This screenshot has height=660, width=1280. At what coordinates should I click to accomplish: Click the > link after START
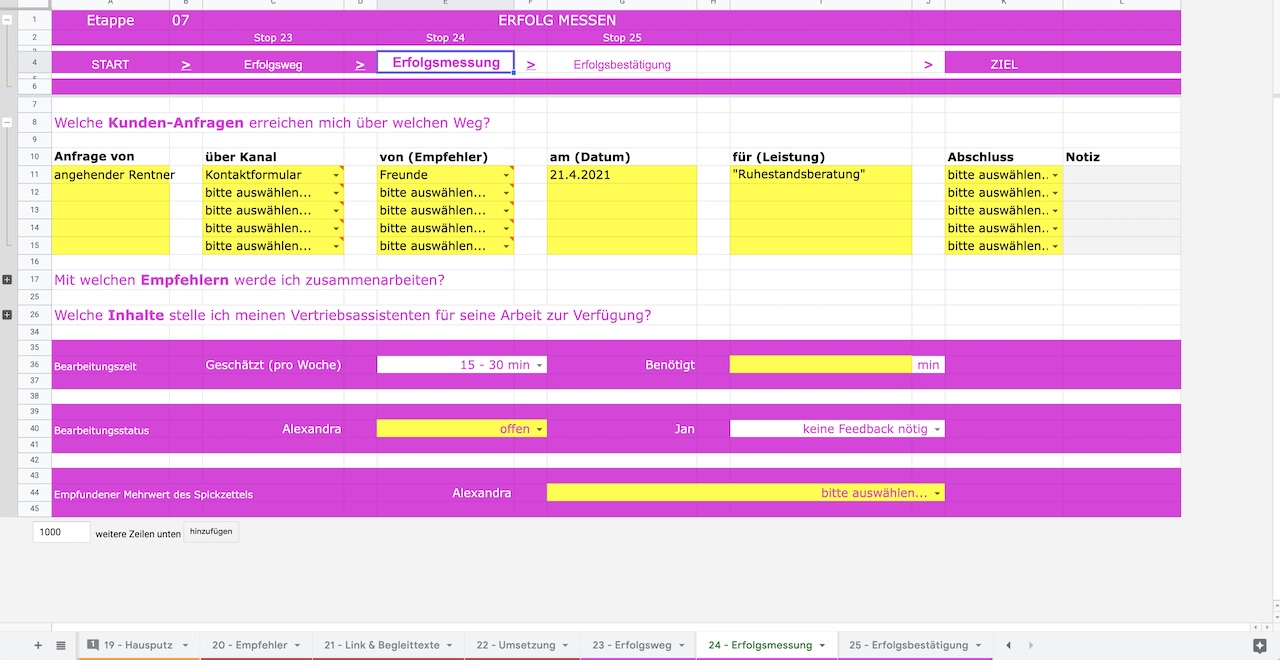[x=186, y=64]
